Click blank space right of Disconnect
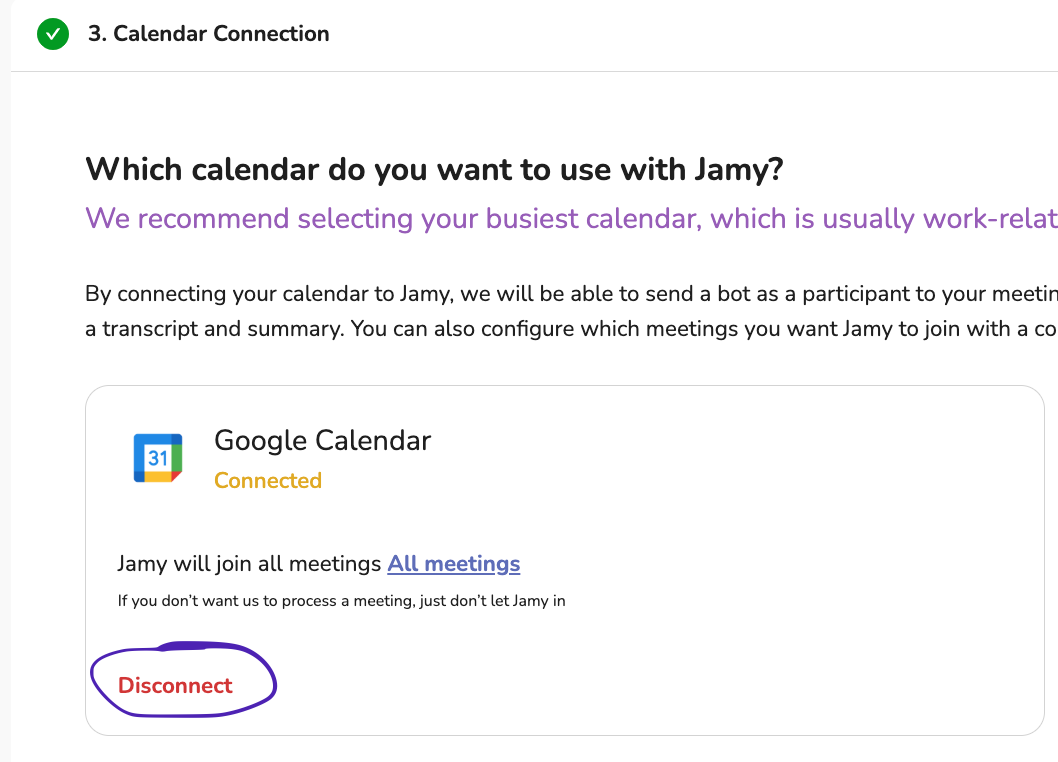This screenshot has height=762, width=1058. tap(600, 686)
